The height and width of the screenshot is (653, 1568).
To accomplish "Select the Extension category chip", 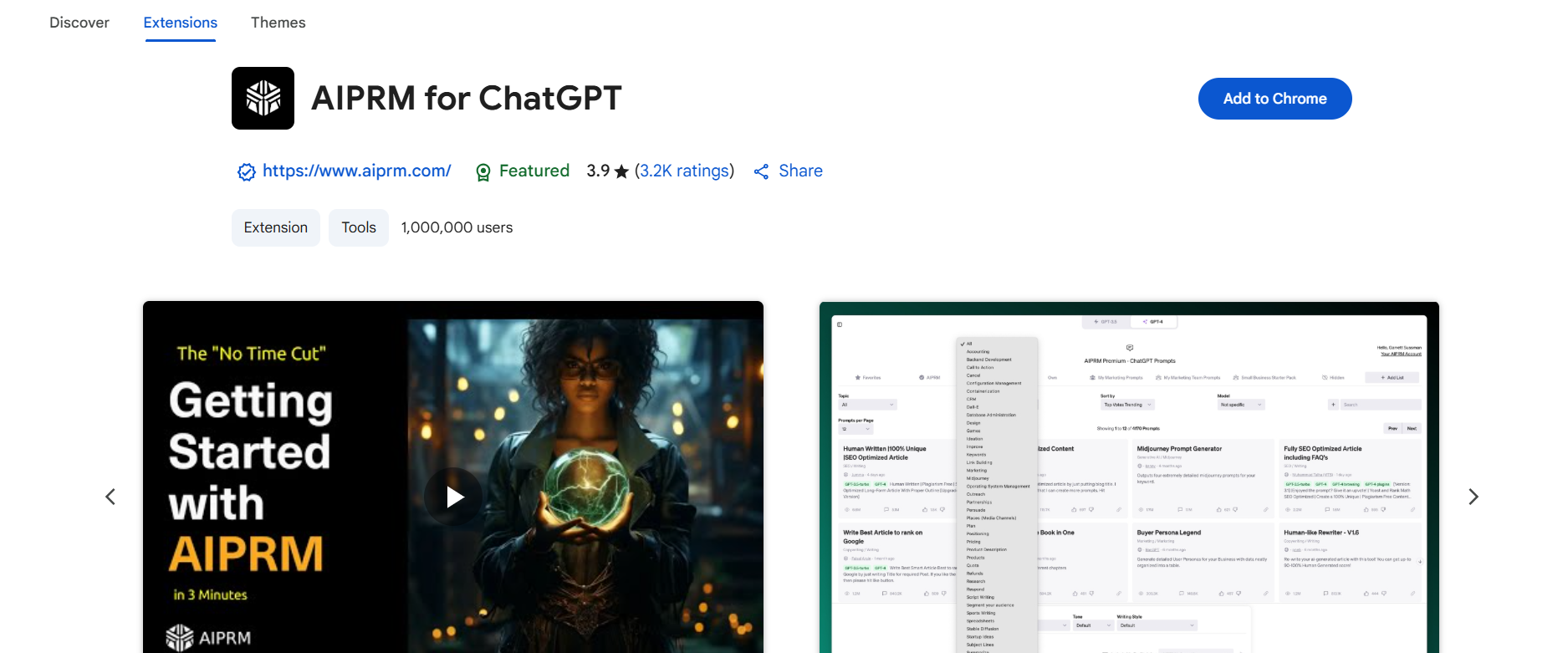I will point(276,227).
